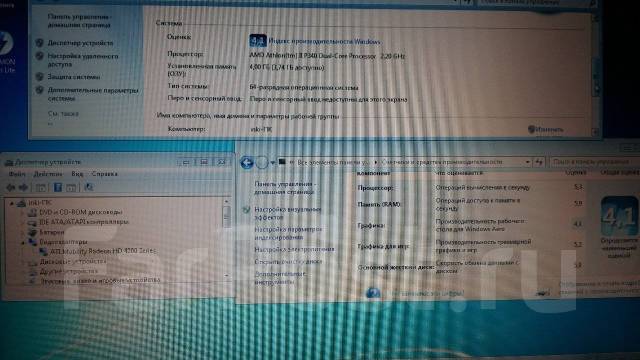Open Панель управления домашняя страница in System window
This screenshot has height=360, width=640.
(x=79, y=21)
